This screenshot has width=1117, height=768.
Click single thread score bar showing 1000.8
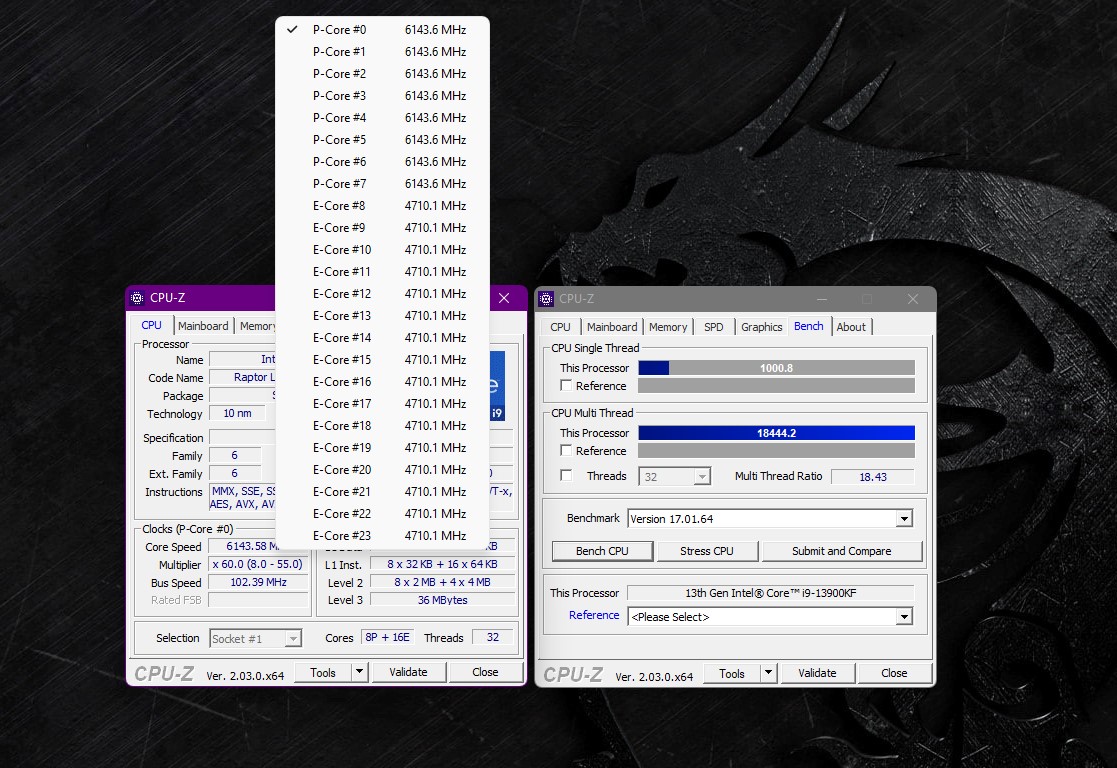click(776, 368)
